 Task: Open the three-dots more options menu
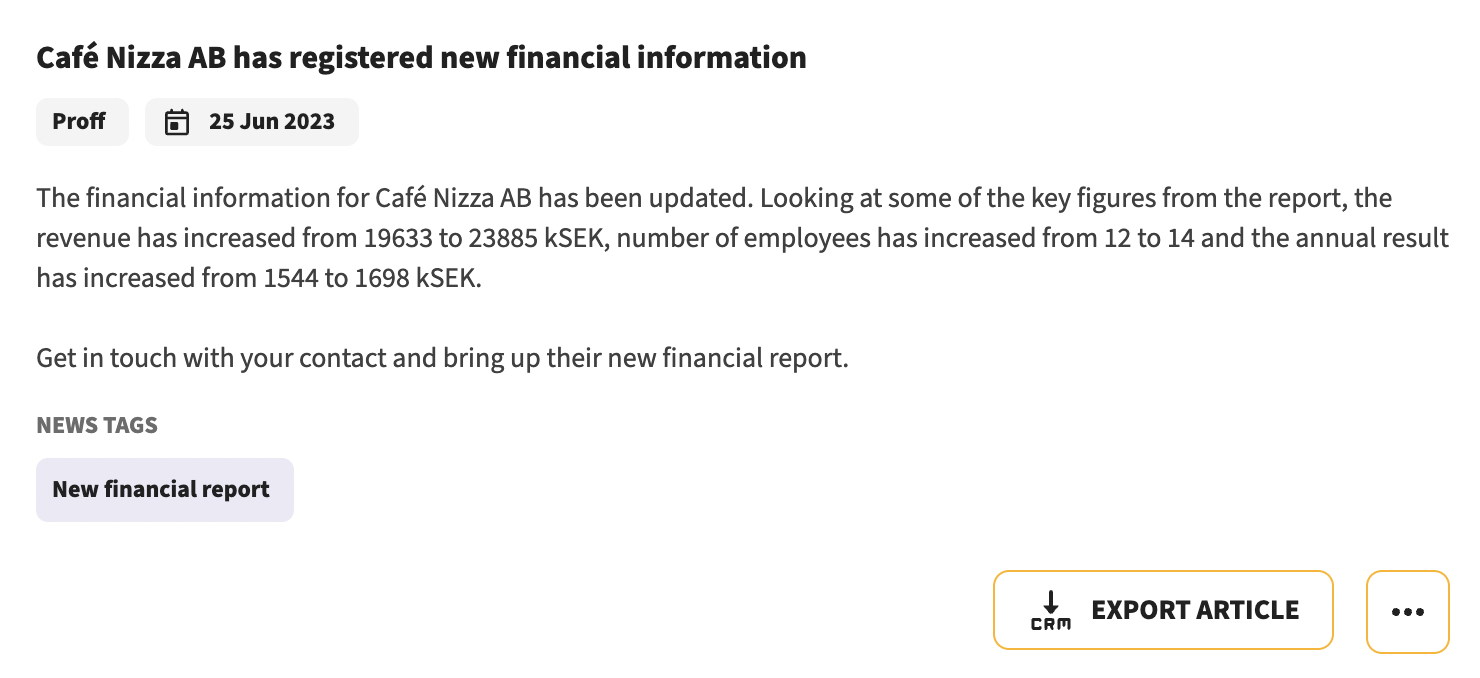tap(1407, 612)
